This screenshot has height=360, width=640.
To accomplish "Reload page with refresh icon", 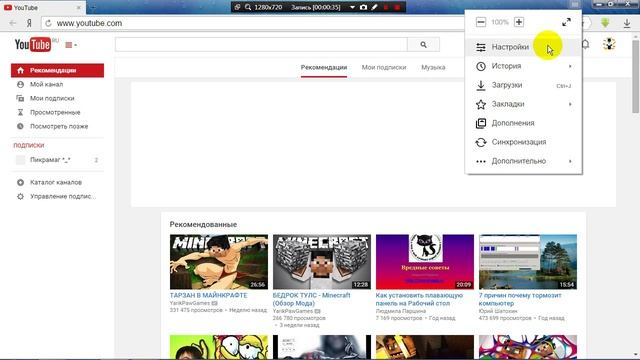I will coord(48,23).
